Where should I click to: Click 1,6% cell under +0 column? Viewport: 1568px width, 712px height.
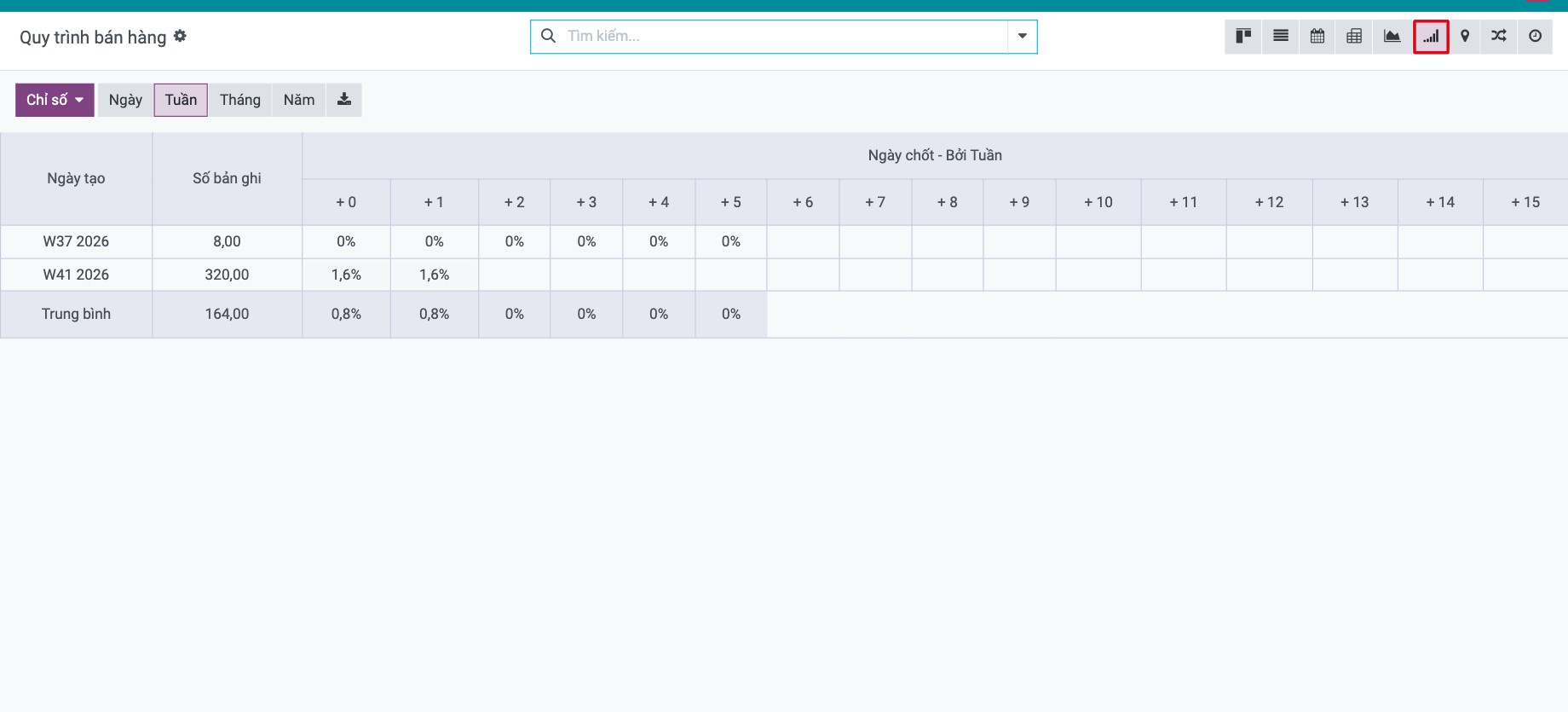click(346, 275)
